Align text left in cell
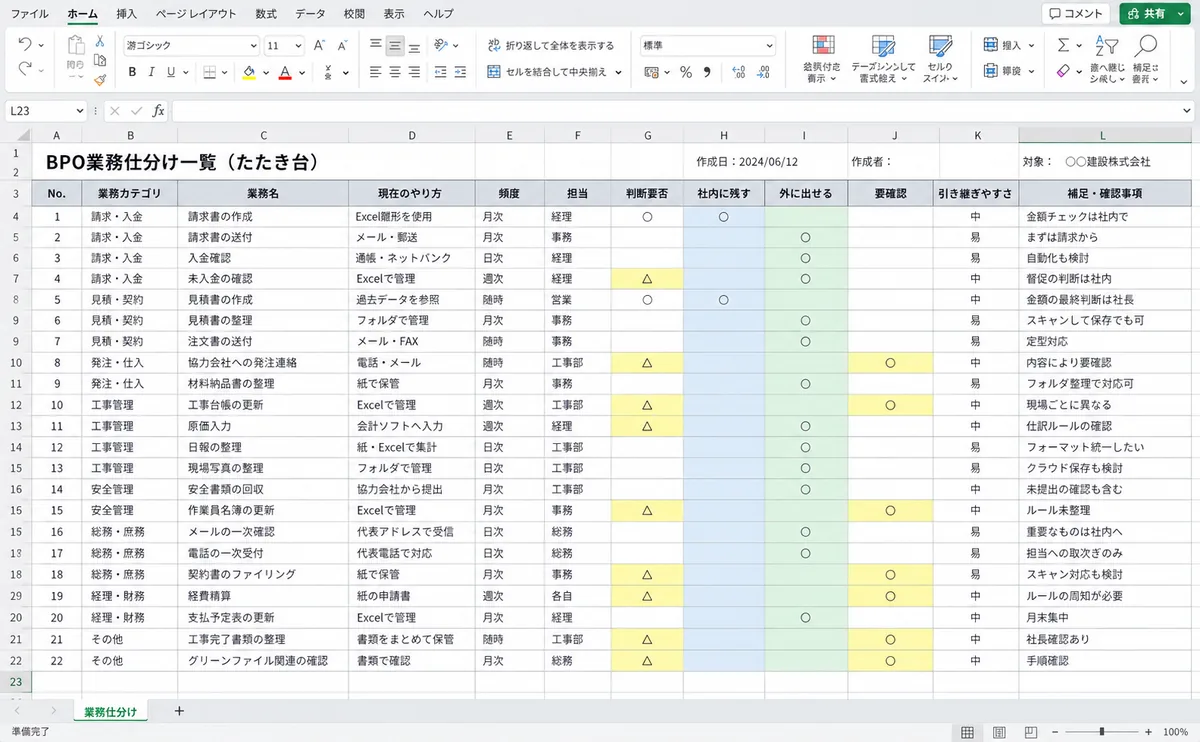 (376, 72)
